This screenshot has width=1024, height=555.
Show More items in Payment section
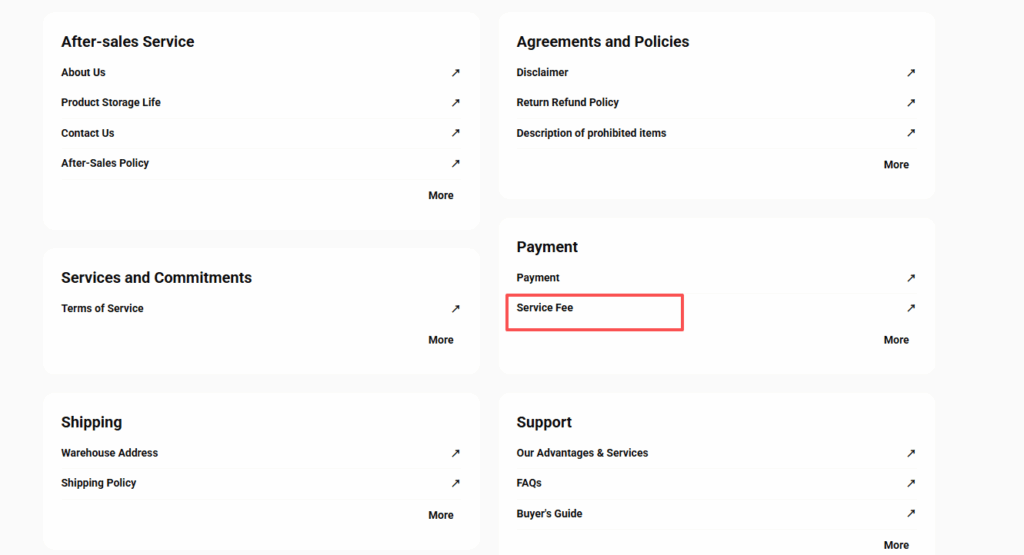click(896, 340)
